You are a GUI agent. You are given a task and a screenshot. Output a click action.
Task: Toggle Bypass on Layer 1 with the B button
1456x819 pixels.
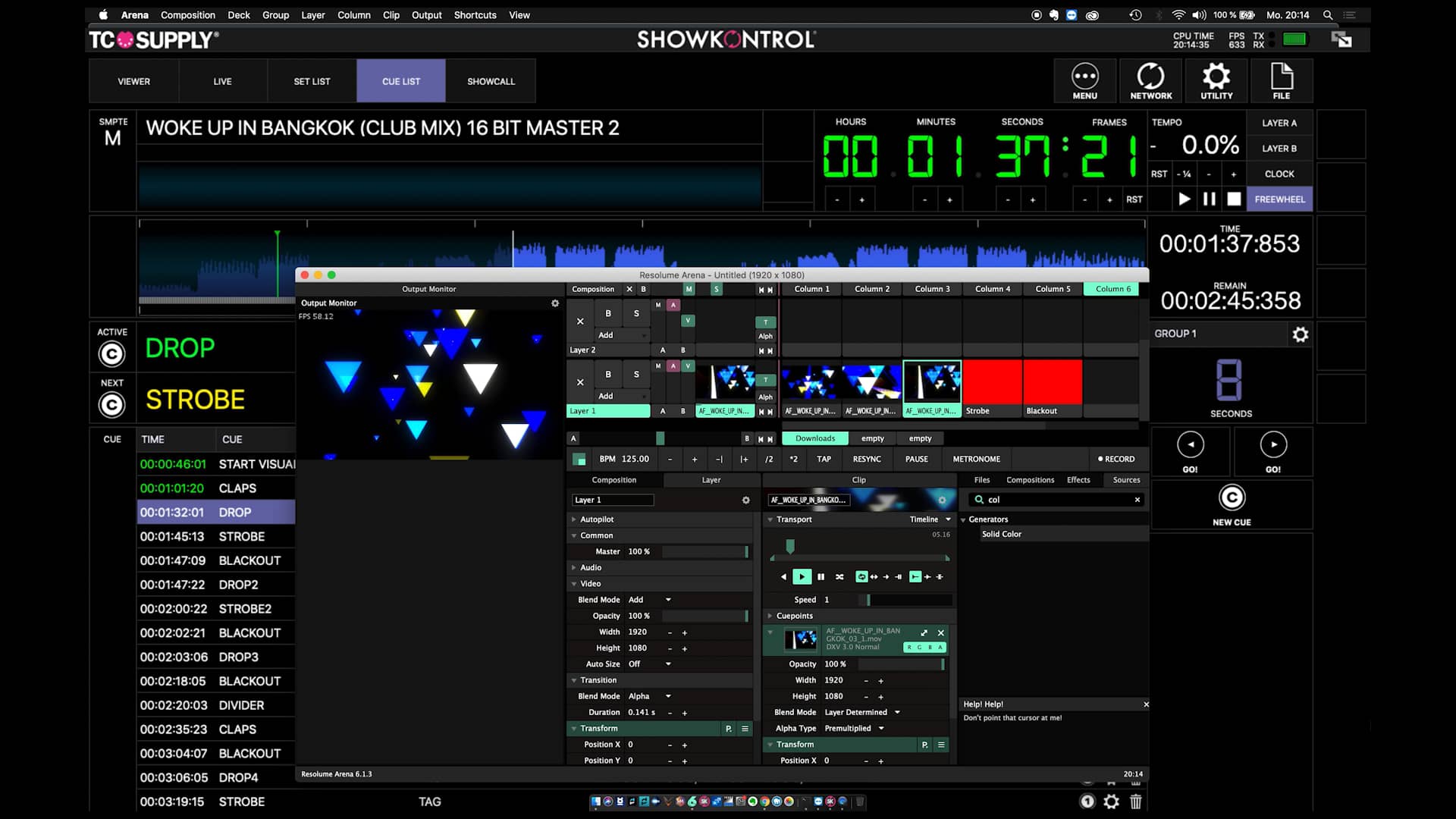[607, 375]
